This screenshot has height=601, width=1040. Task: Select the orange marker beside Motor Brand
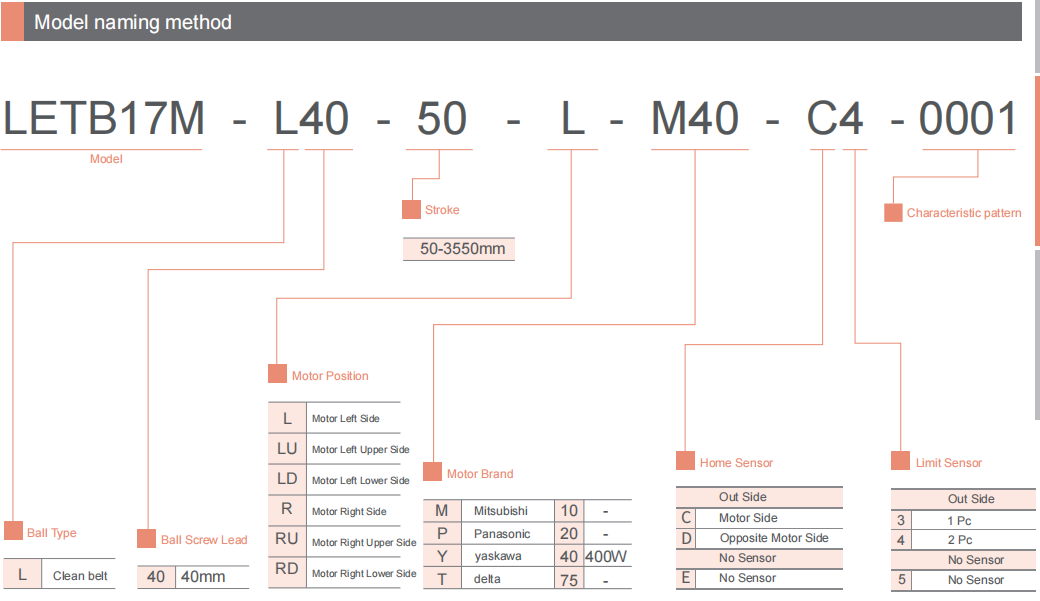coord(432,473)
